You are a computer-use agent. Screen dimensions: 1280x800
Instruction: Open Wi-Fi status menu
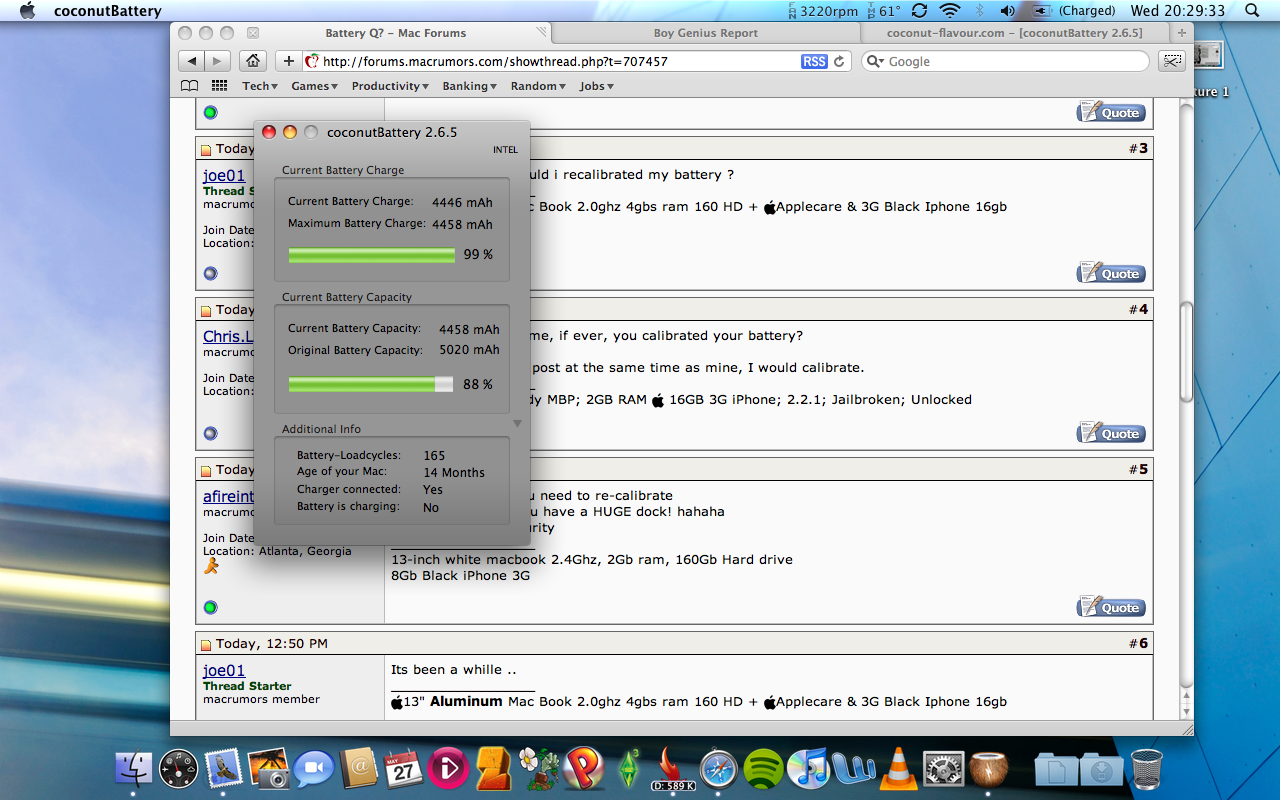point(950,11)
